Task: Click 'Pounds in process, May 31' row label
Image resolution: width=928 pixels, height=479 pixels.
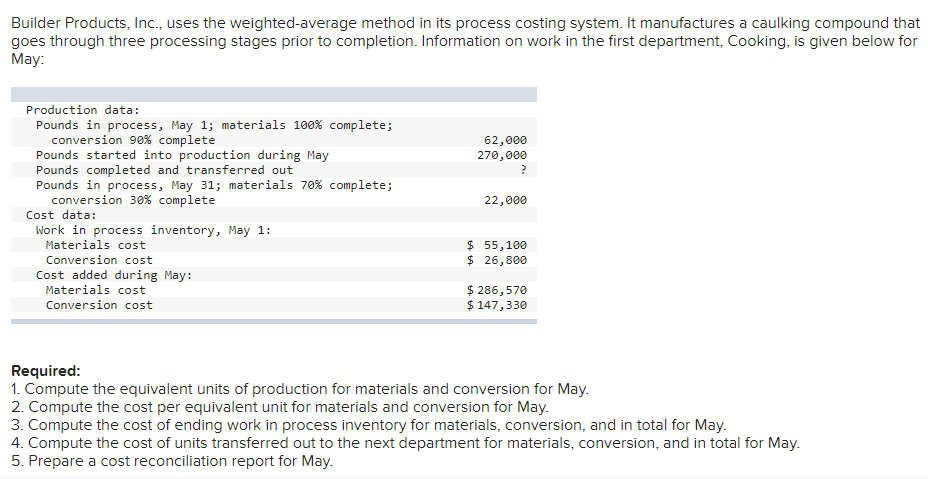Action: tap(214, 185)
